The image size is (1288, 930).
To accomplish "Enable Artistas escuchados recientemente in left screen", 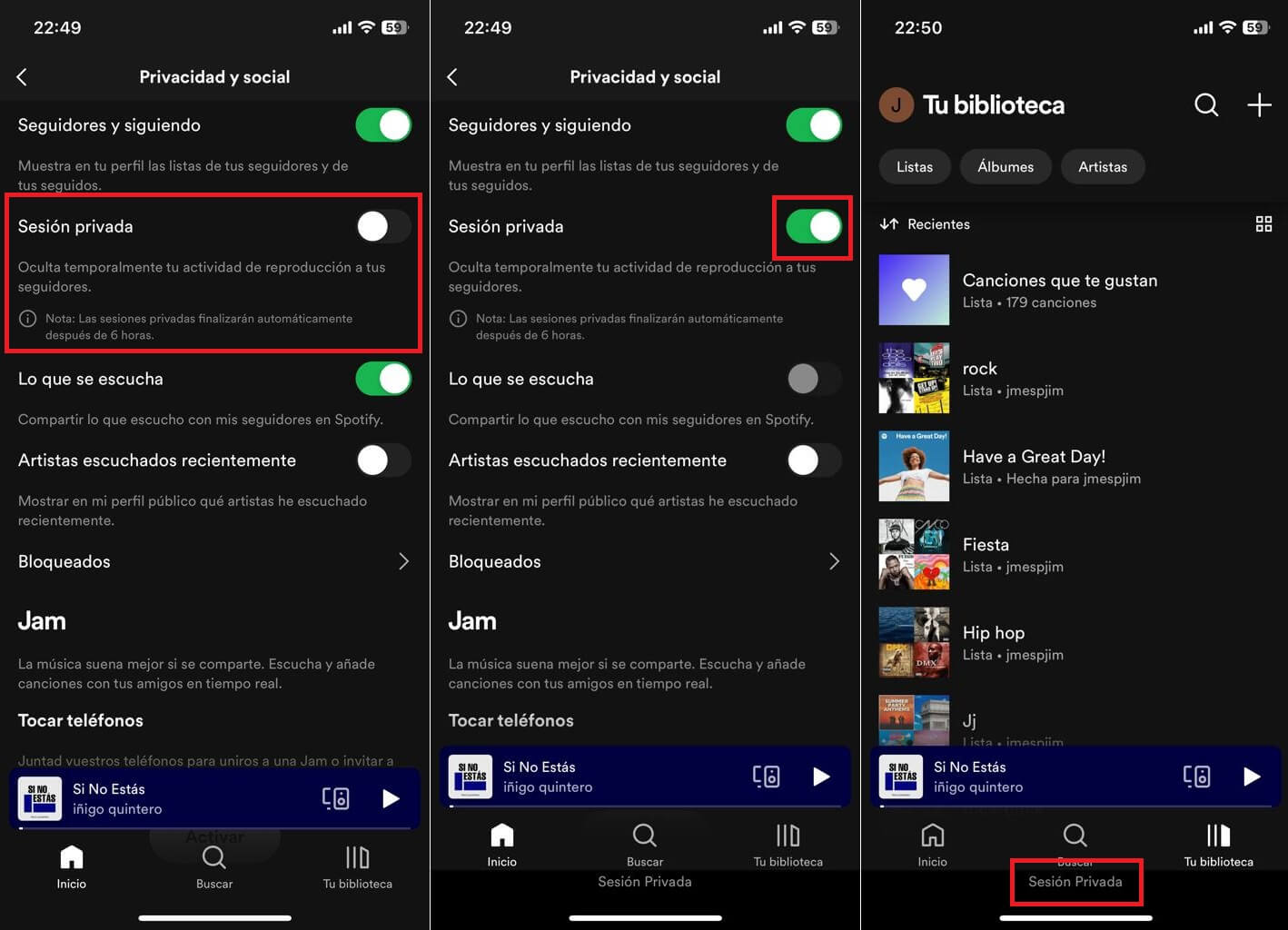I will [383, 460].
